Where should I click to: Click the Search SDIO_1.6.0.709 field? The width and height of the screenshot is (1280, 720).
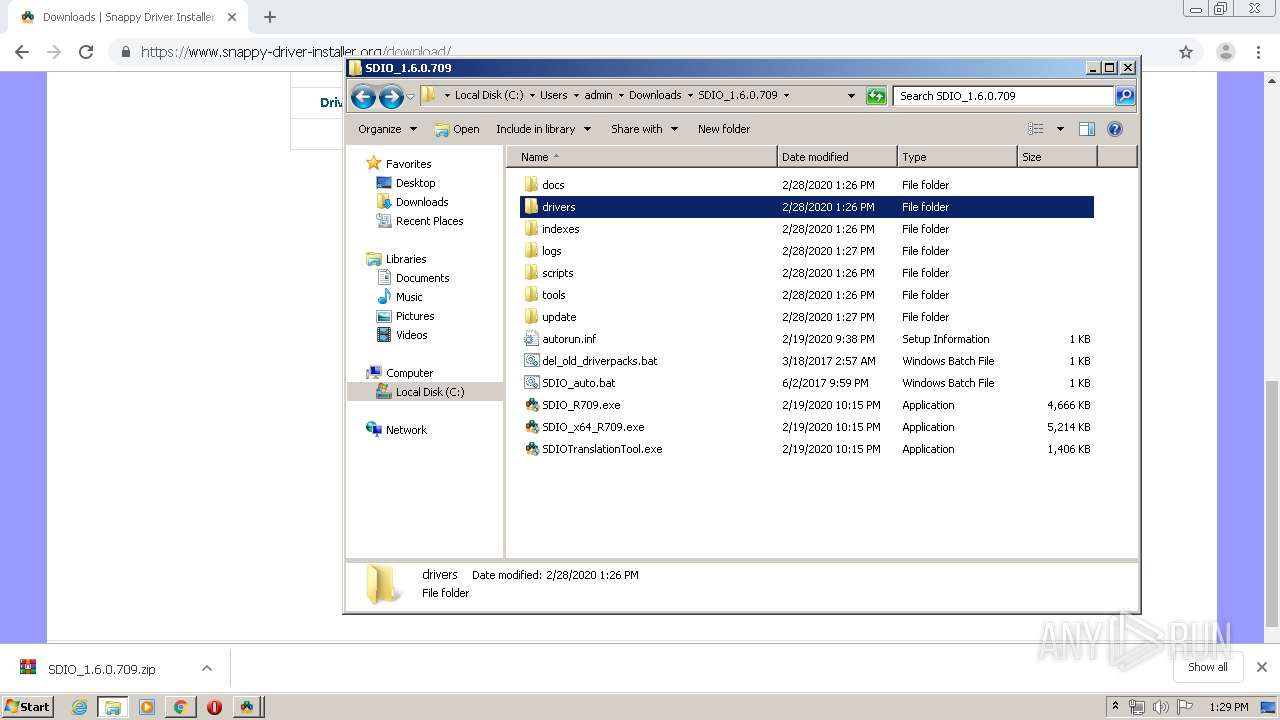pos(1003,96)
